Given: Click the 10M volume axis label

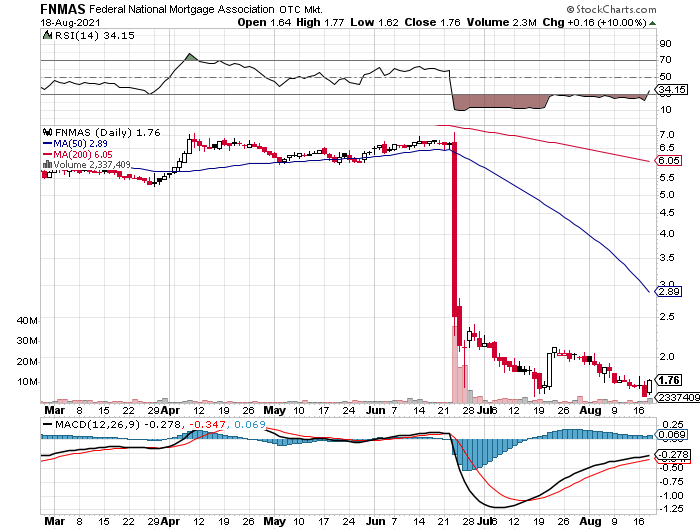Looking at the screenshot, I should coord(27,382).
